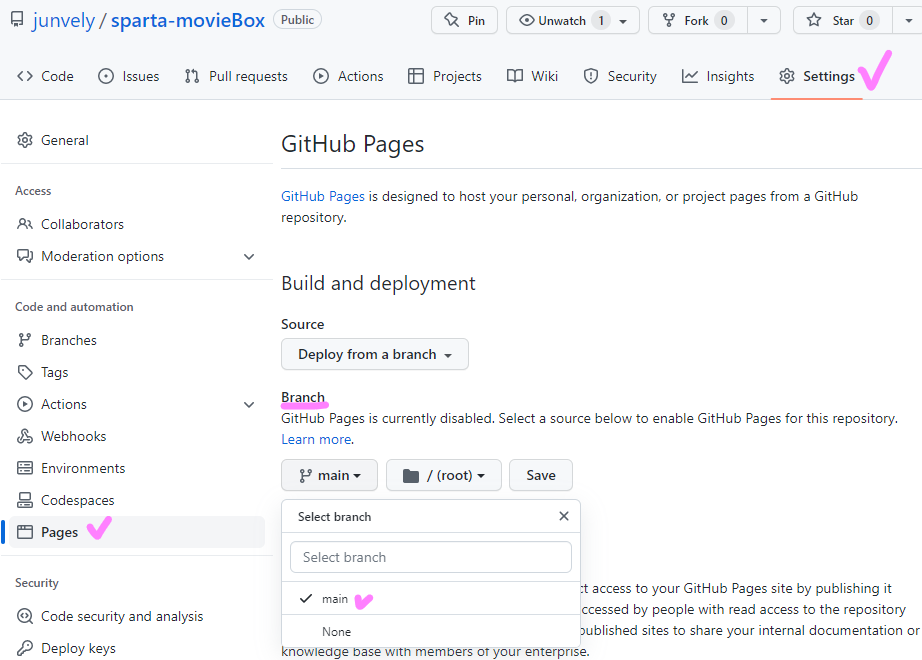Click the Code brackets icon
This screenshot has width=922, height=660.
click(x=25, y=76)
